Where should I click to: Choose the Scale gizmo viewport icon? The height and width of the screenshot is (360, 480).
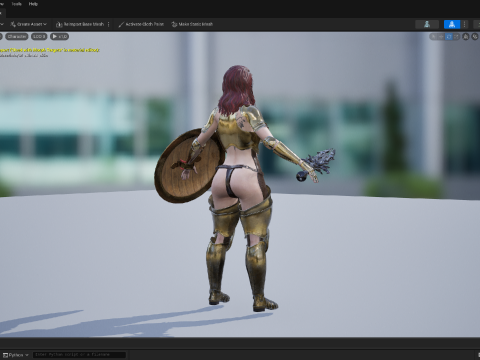(456, 36)
